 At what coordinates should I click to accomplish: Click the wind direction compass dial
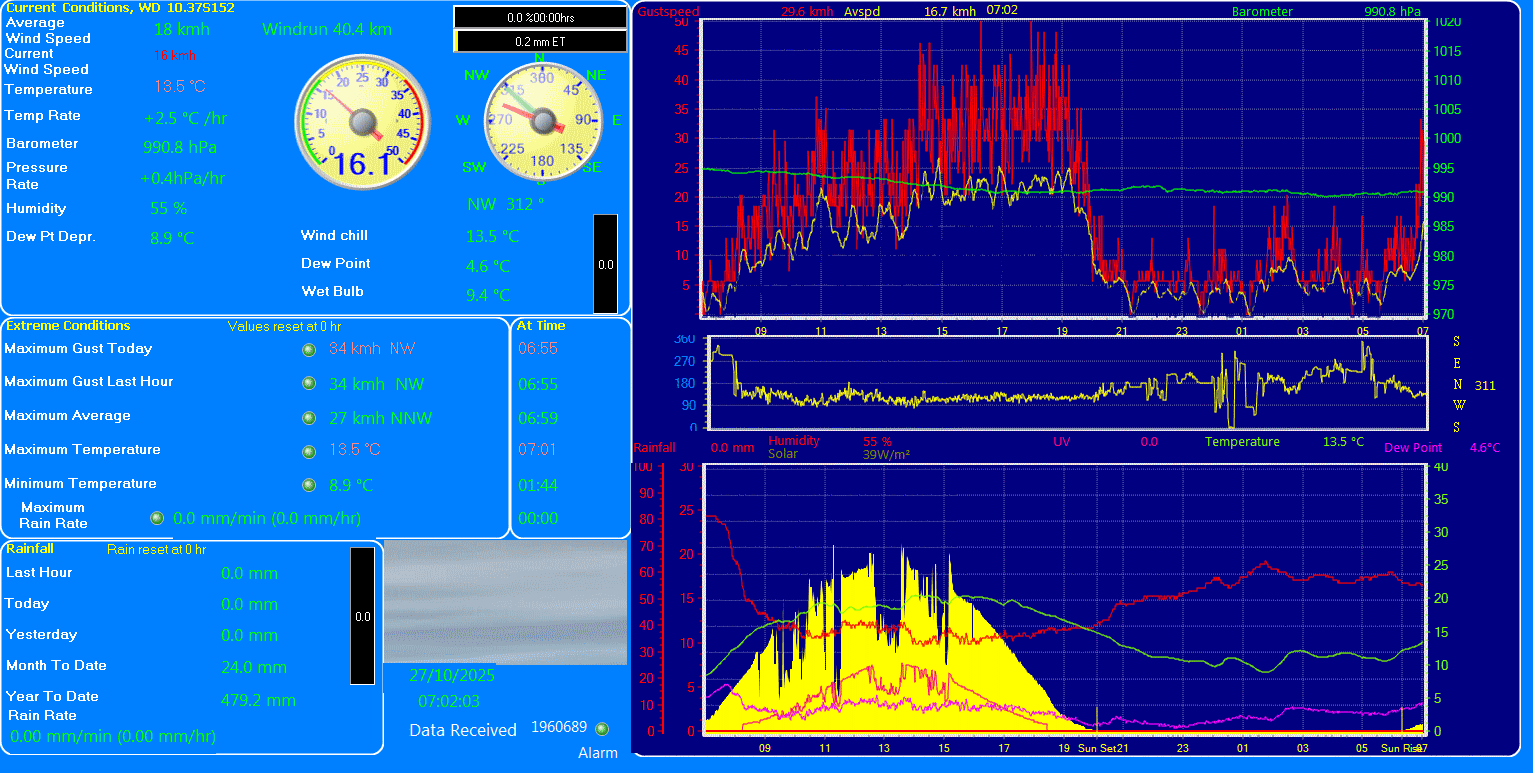pyautogui.click(x=542, y=121)
